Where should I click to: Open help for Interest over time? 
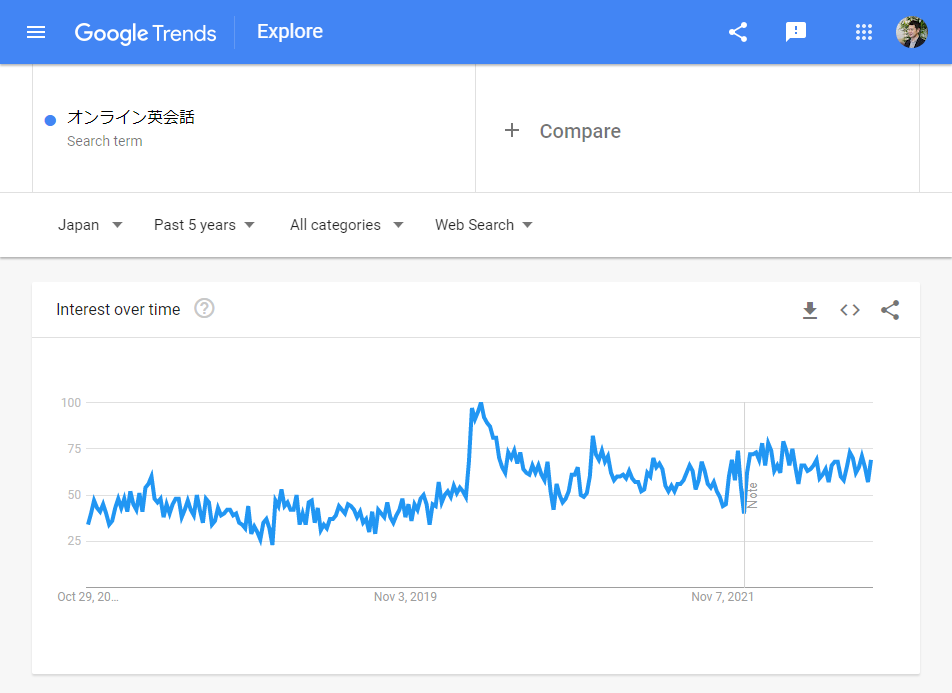(204, 309)
